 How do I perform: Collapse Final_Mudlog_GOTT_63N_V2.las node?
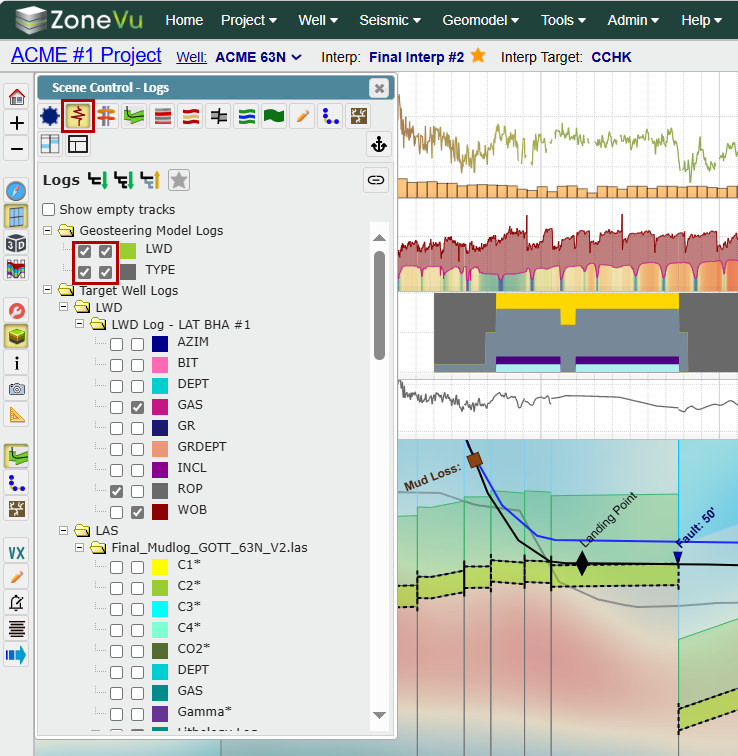point(80,547)
